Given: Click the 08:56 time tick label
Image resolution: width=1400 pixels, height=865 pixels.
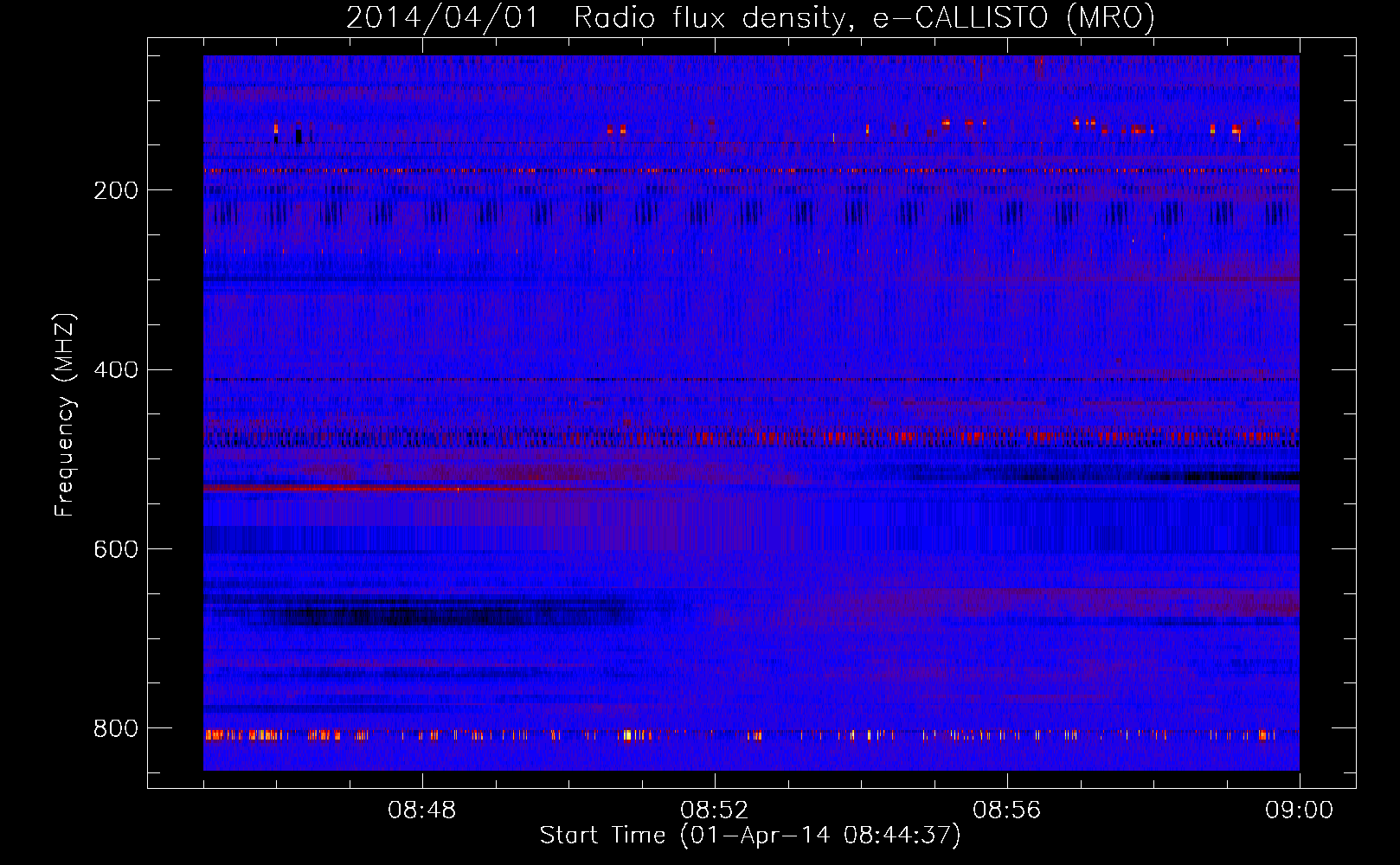Looking at the screenshot, I should (x=1007, y=811).
